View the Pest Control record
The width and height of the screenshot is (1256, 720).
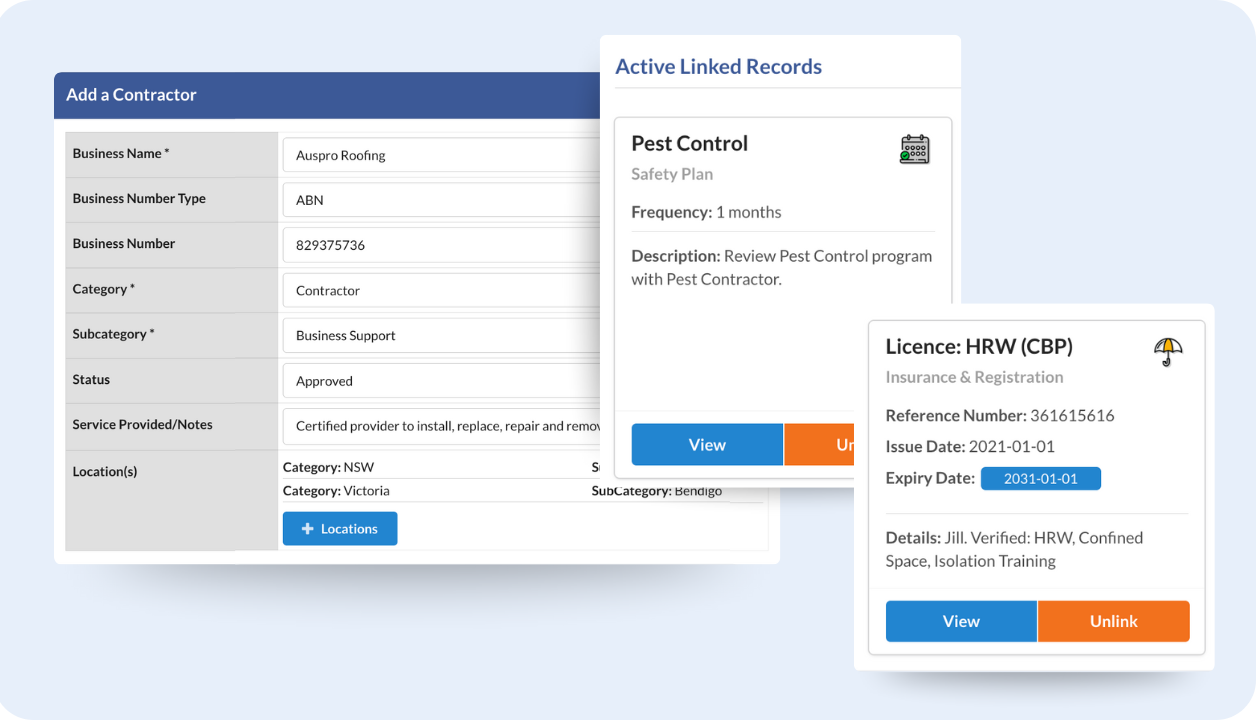click(x=707, y=445)
